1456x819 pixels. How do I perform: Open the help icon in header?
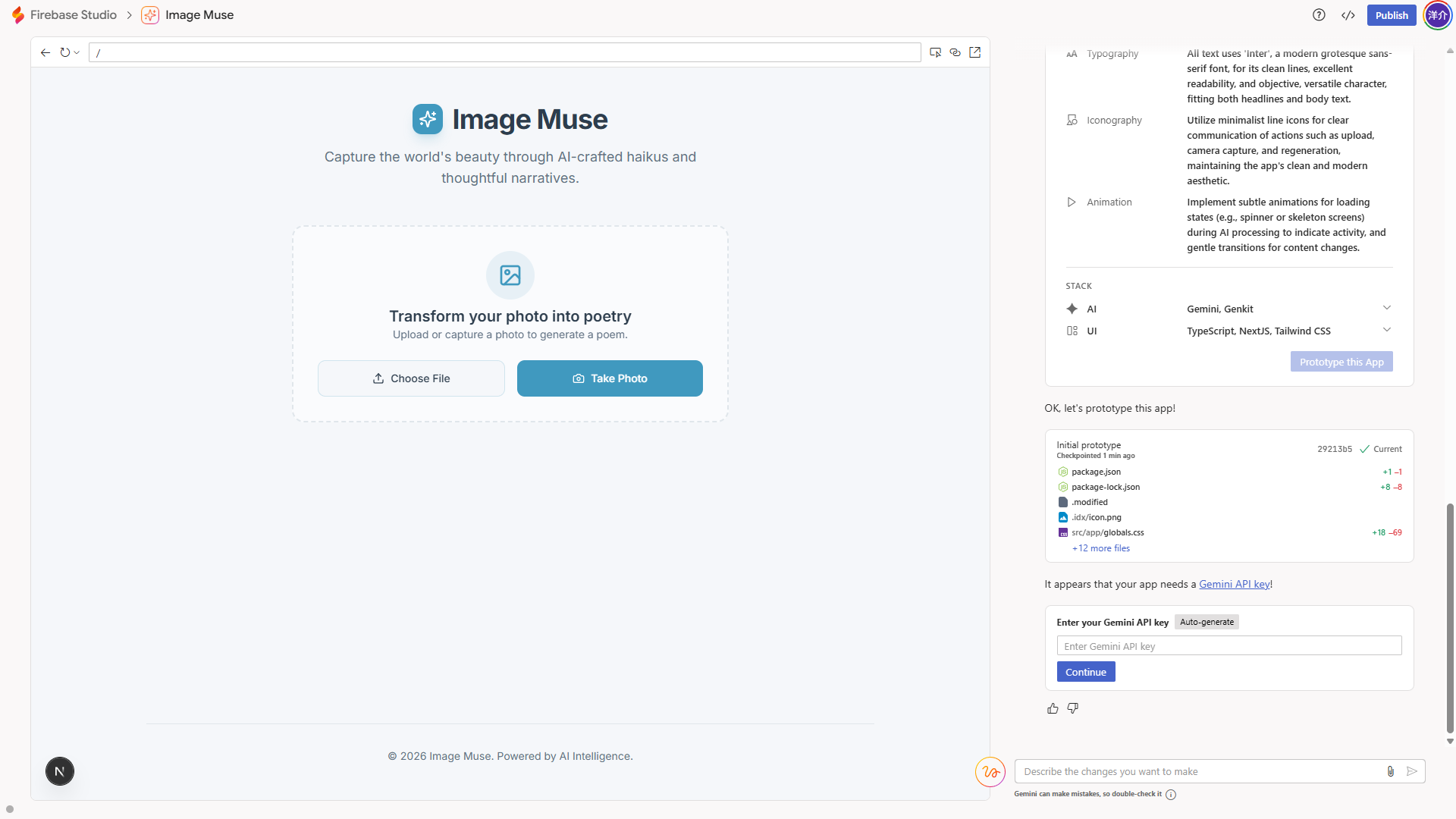1319,15
